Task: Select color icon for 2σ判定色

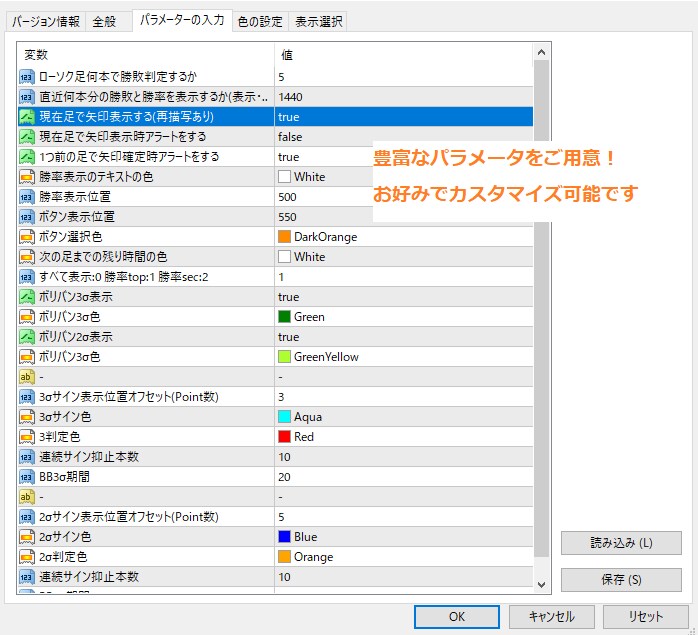Action: pyautogui.click(x=27, y=557)
